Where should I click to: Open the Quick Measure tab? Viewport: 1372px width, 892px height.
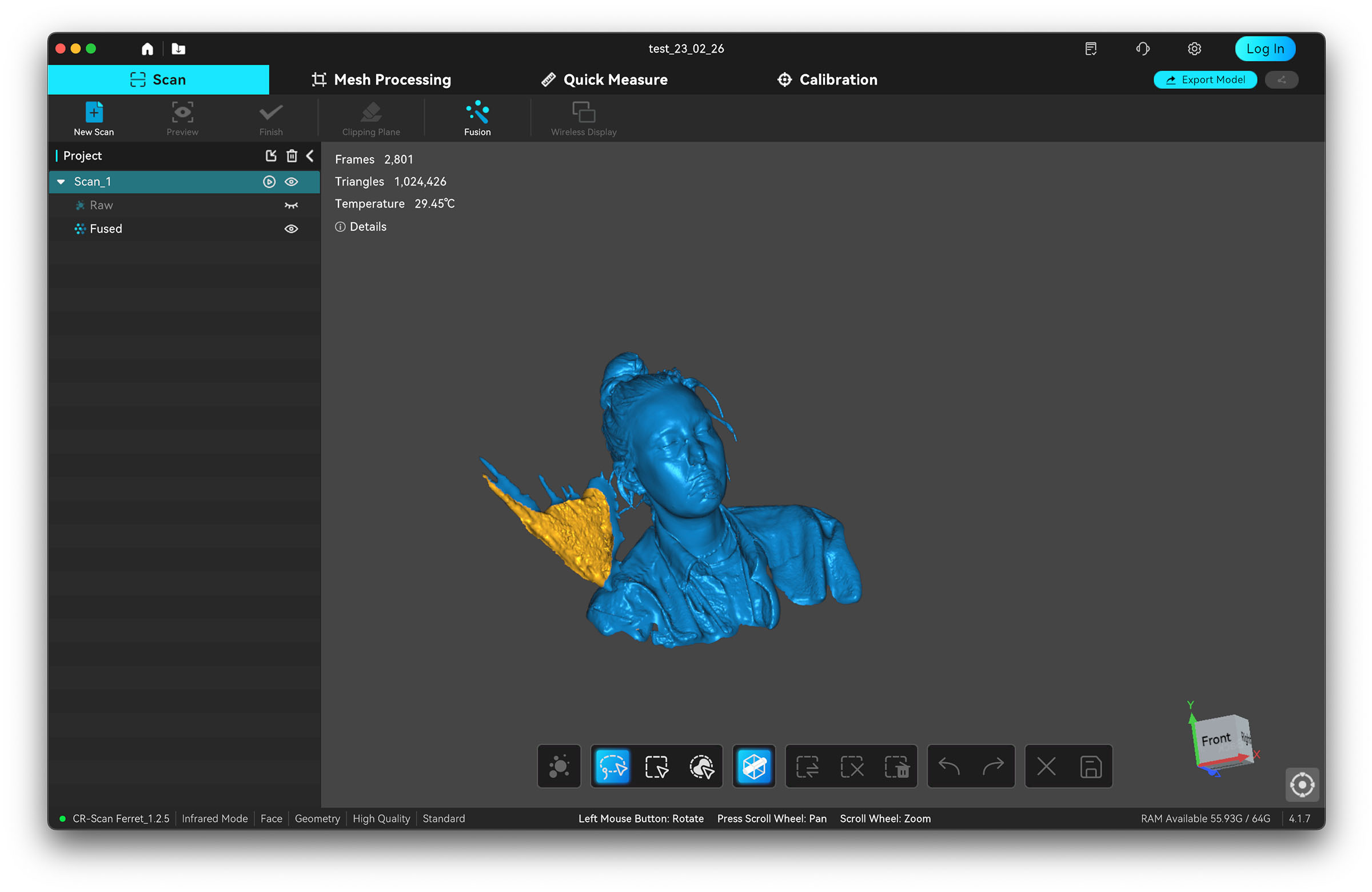604,79
